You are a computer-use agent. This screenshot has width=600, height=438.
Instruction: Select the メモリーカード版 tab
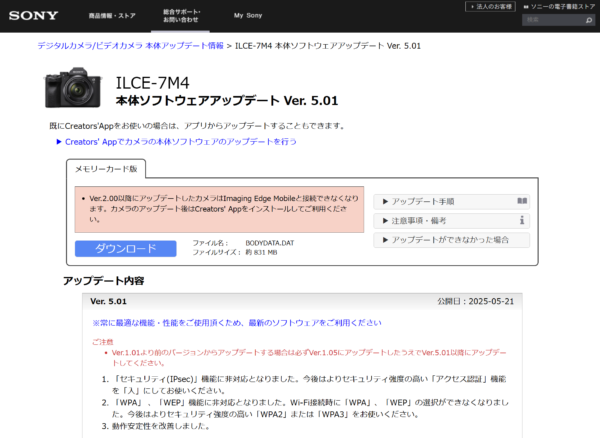[106, 169]
